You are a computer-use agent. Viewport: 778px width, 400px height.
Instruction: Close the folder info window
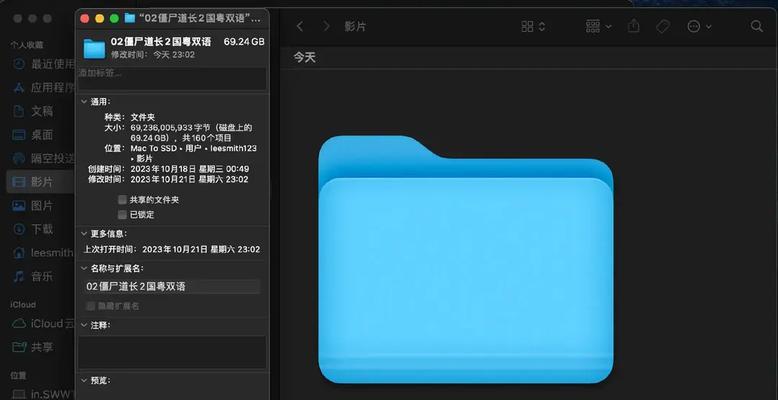point(85,18)
